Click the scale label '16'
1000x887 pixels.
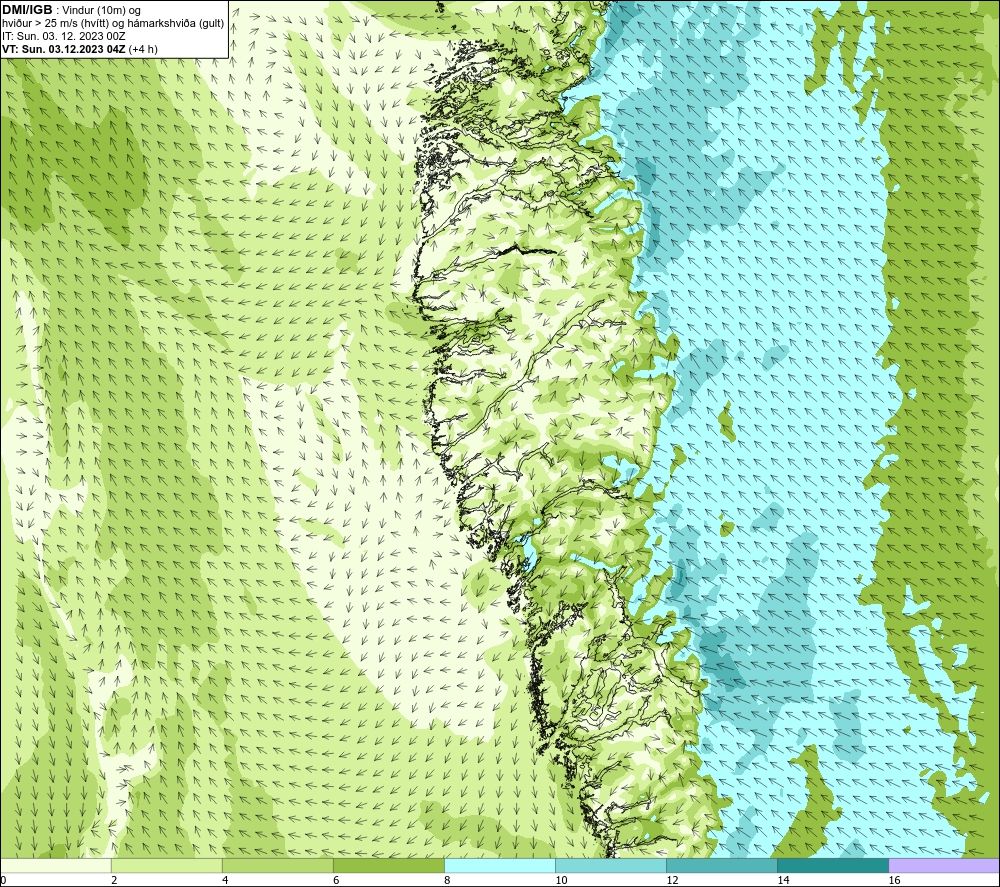(x=894, y=881)
